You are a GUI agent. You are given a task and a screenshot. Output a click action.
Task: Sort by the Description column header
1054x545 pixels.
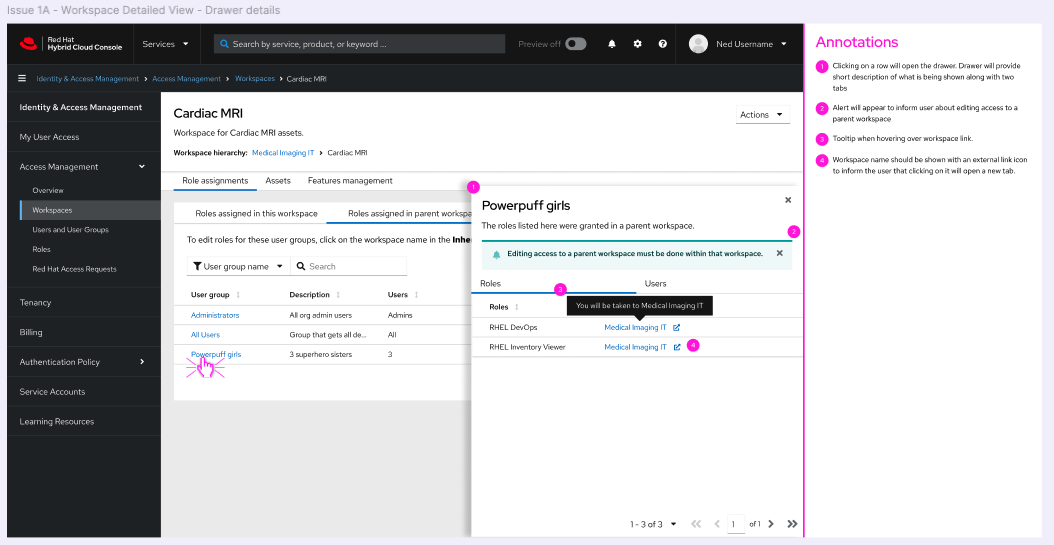(310, 295)
